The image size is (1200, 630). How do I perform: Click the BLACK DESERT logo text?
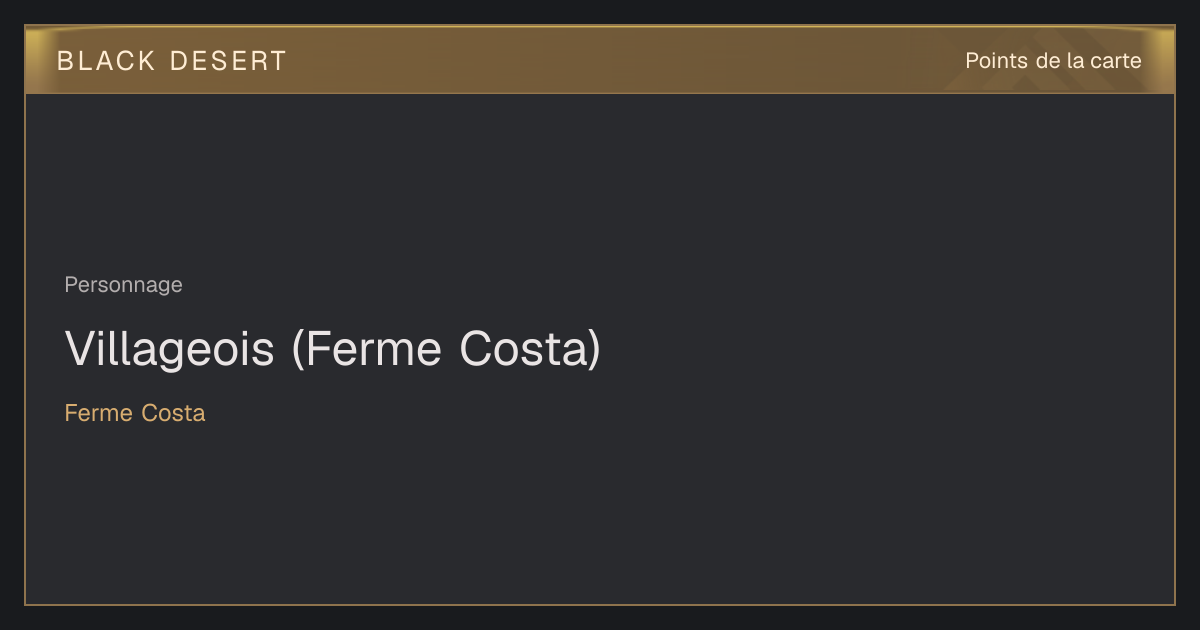pyautogui.click(x=171, y=61)
